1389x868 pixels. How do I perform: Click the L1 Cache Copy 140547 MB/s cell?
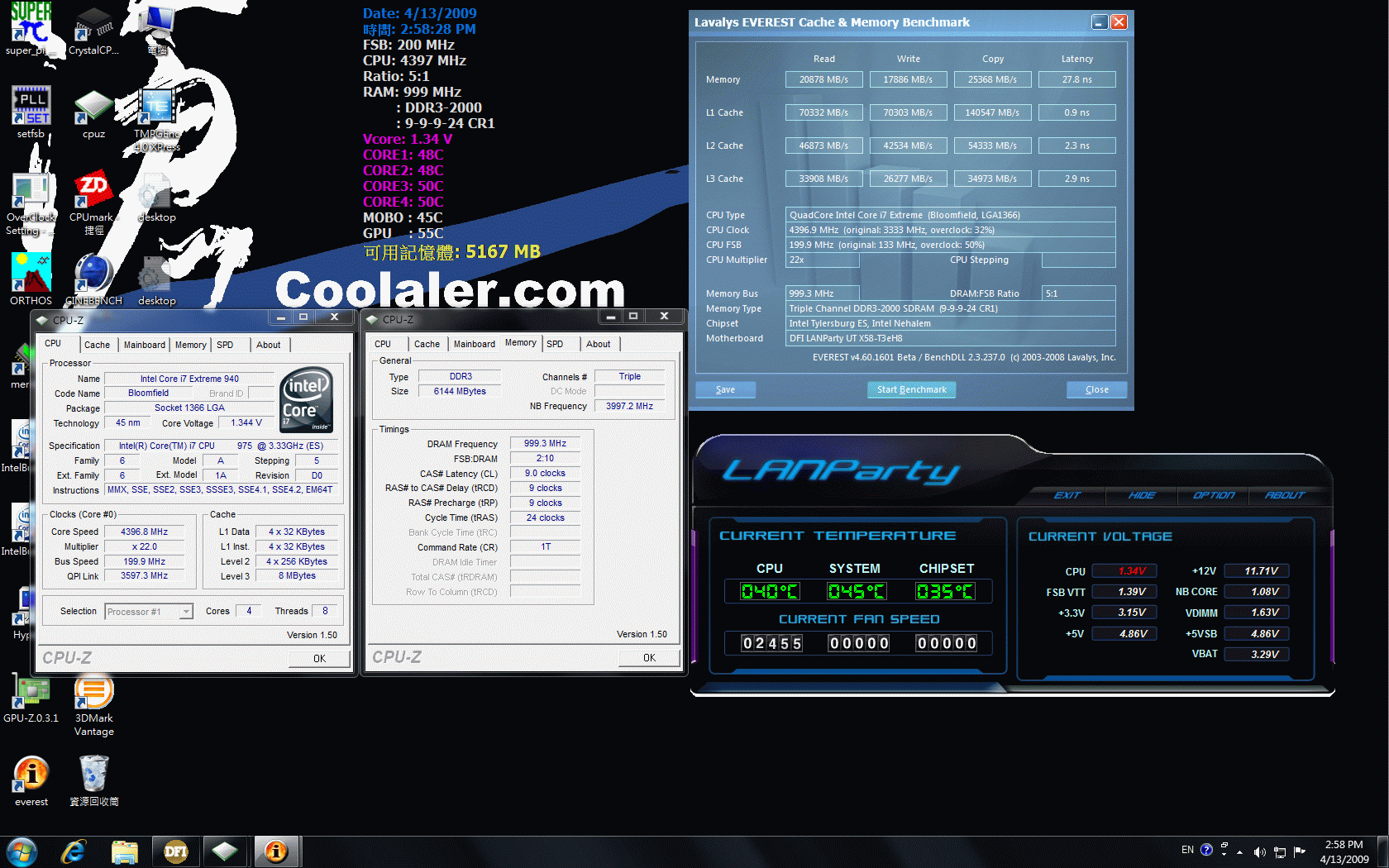pyautogui.click(x=992, y=112)
